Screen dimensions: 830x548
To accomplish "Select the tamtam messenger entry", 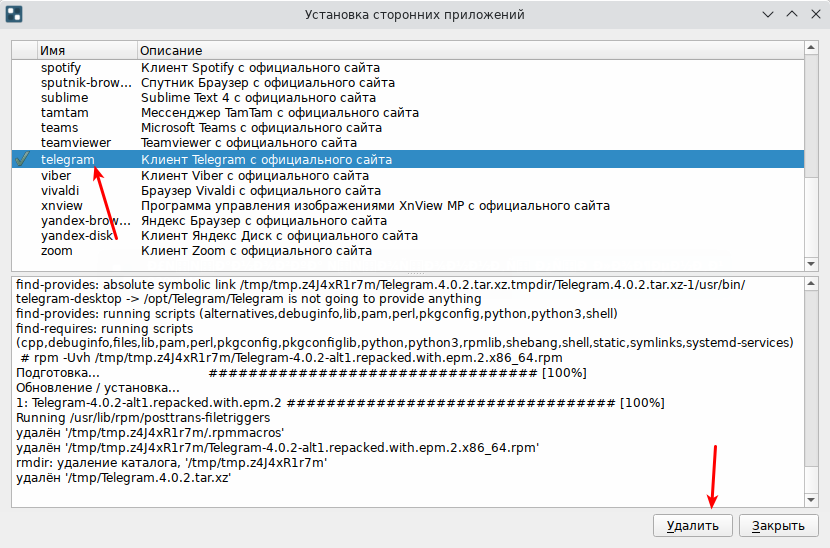I will pos(408,113).
